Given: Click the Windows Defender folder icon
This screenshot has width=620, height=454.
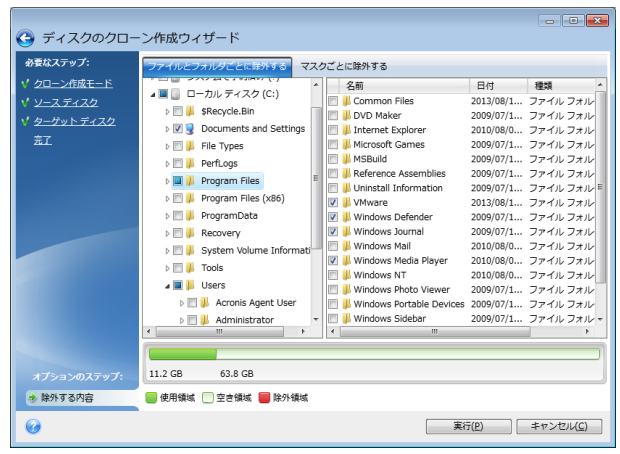Looking at the screenshot, I should (347, 217).
